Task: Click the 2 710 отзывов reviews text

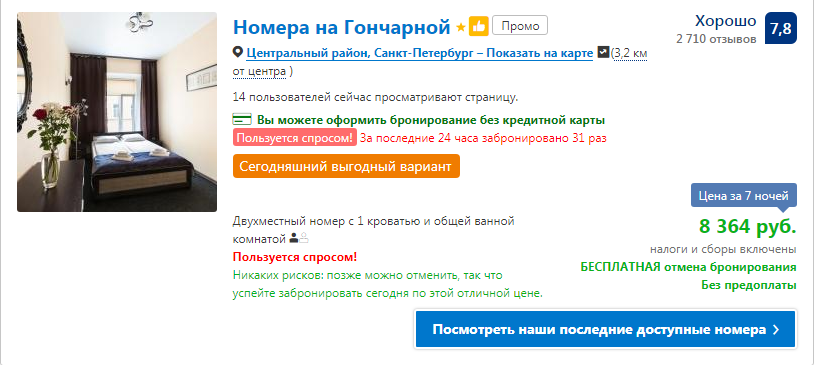Action: coord(716,39)
